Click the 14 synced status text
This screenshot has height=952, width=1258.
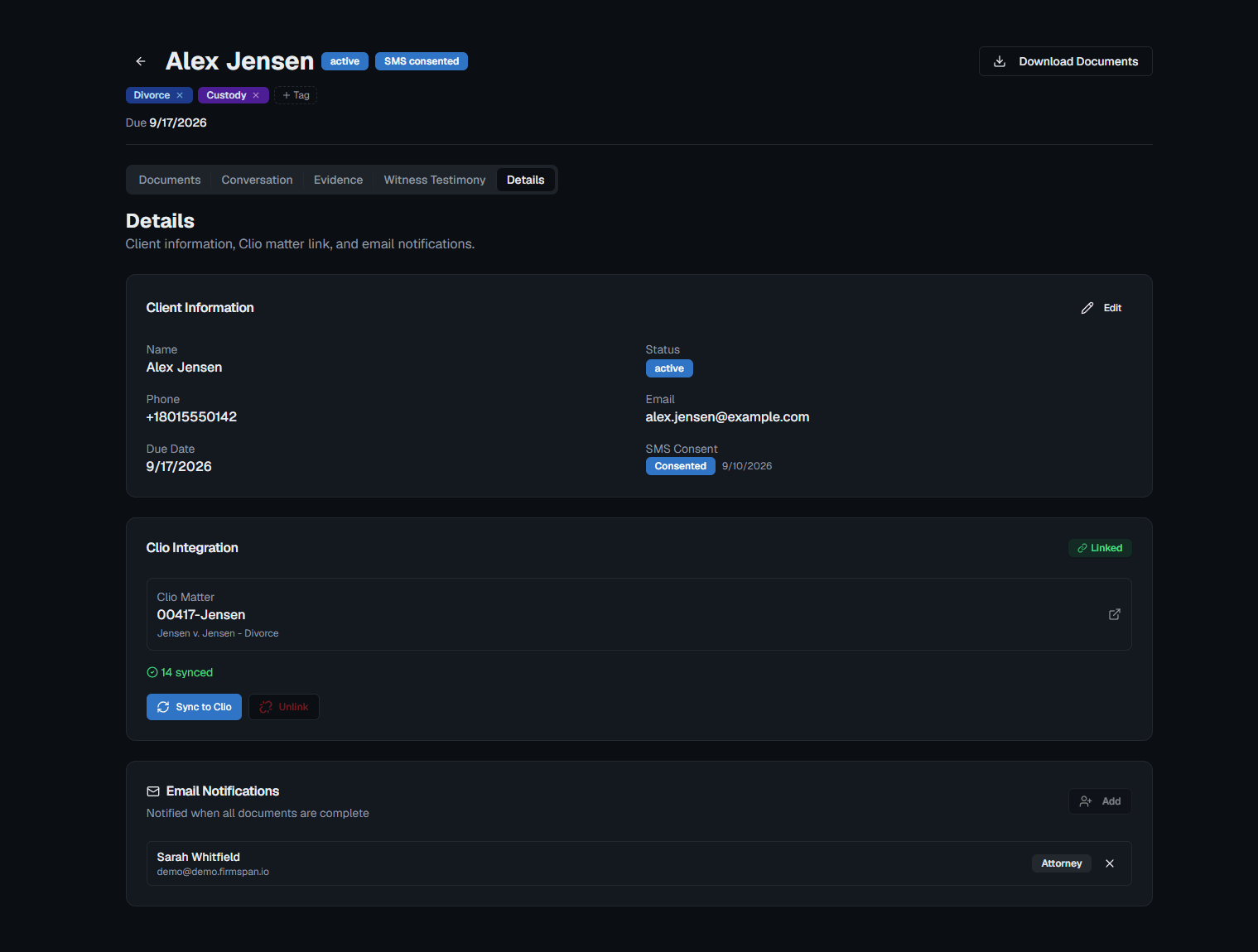click(x=180, y=672)
